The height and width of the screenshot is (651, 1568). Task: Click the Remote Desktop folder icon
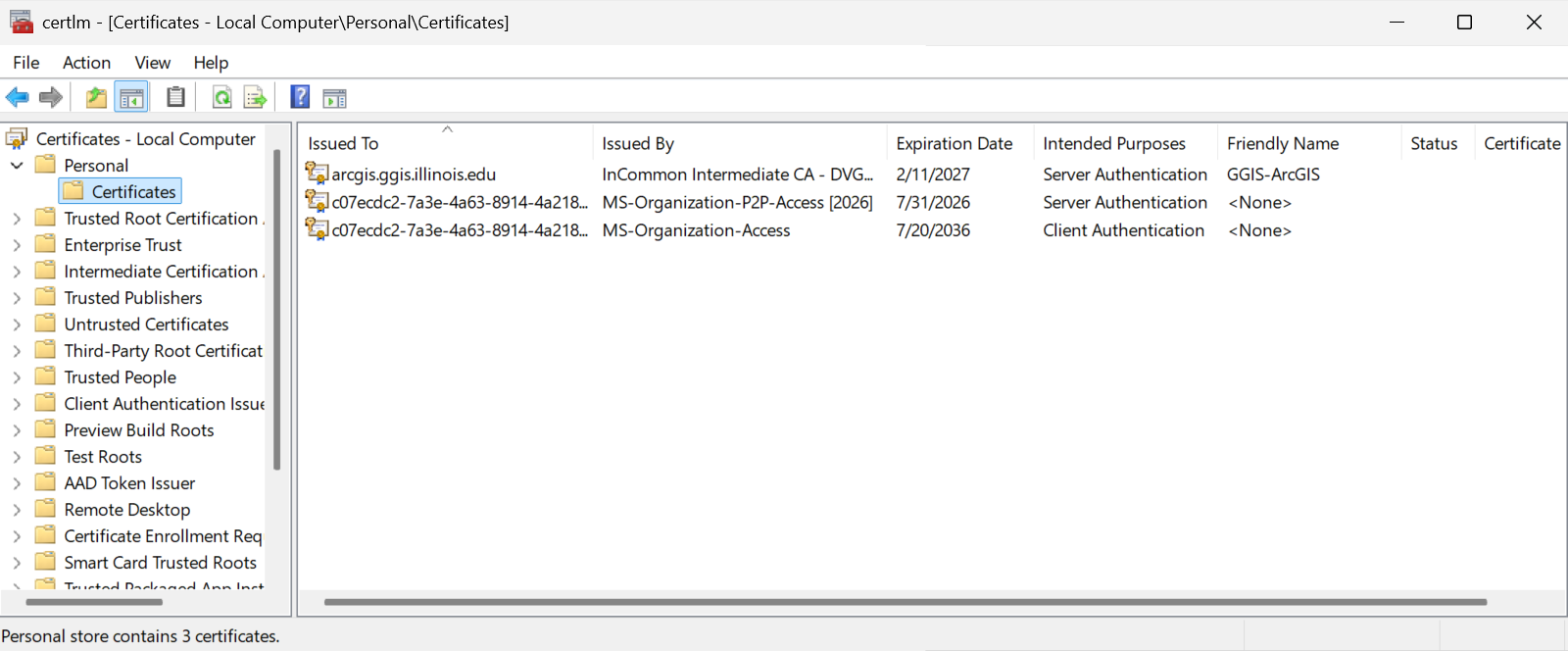point(45,508)
